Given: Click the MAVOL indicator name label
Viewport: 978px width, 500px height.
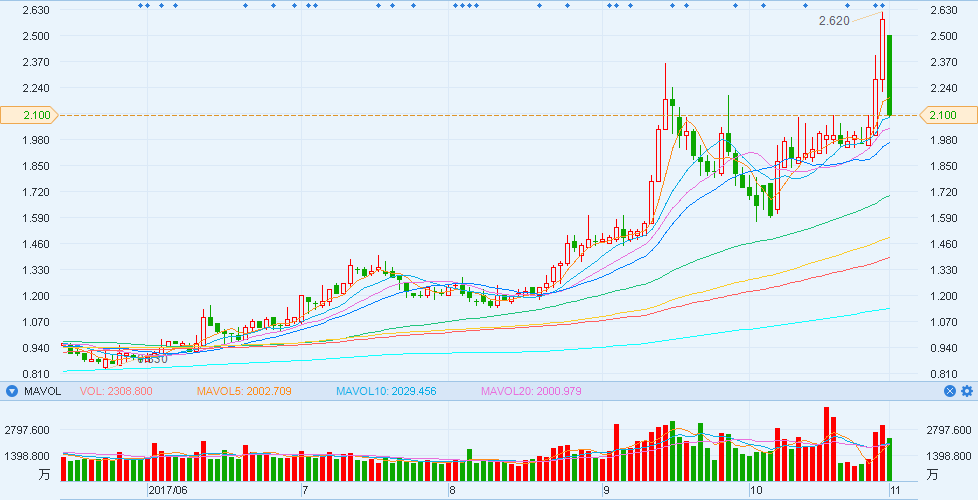Looking at the screenshot, I should (x=42, y=392).
